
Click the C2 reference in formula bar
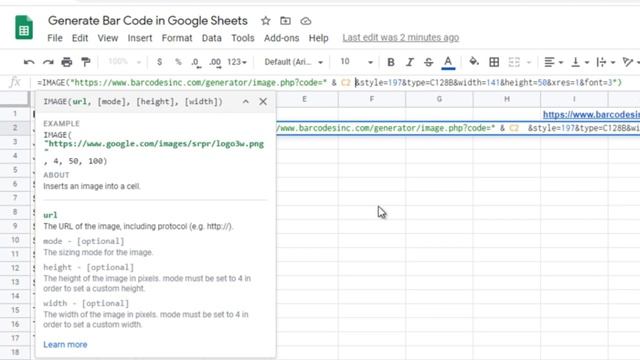(346, 82)
